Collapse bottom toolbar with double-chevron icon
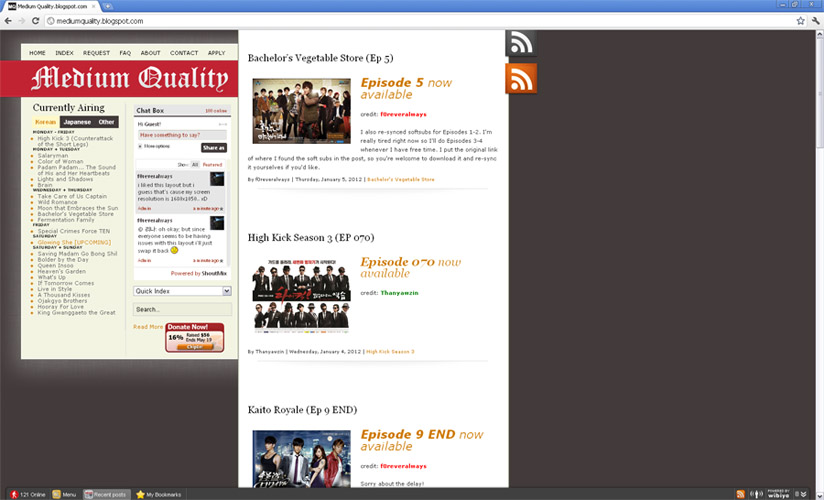 point(803,494)
